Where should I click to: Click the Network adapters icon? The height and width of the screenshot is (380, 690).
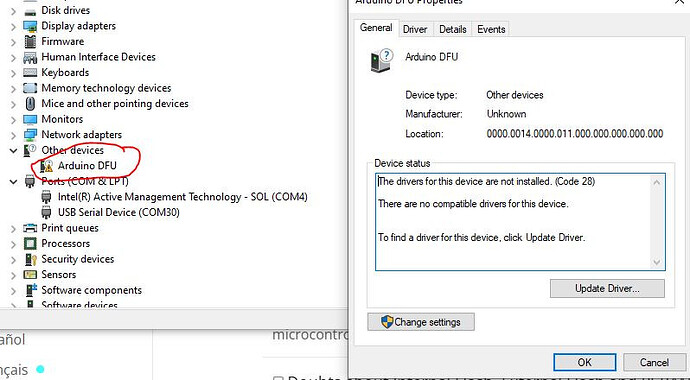click(30, 135)
